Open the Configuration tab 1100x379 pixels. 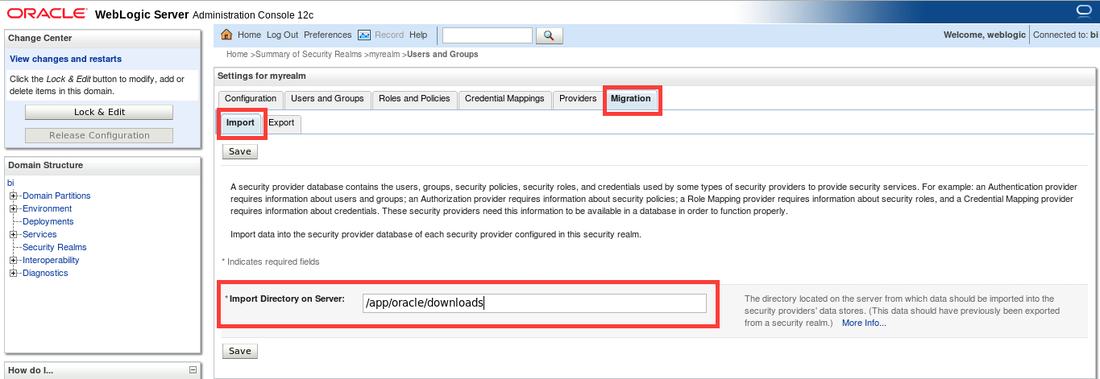(251, 99)
